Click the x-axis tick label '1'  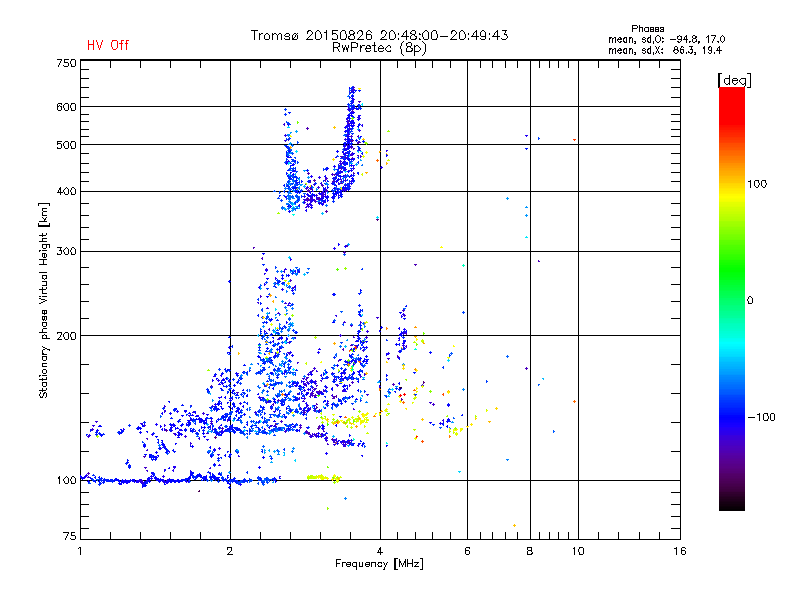[x=80, y=551]
